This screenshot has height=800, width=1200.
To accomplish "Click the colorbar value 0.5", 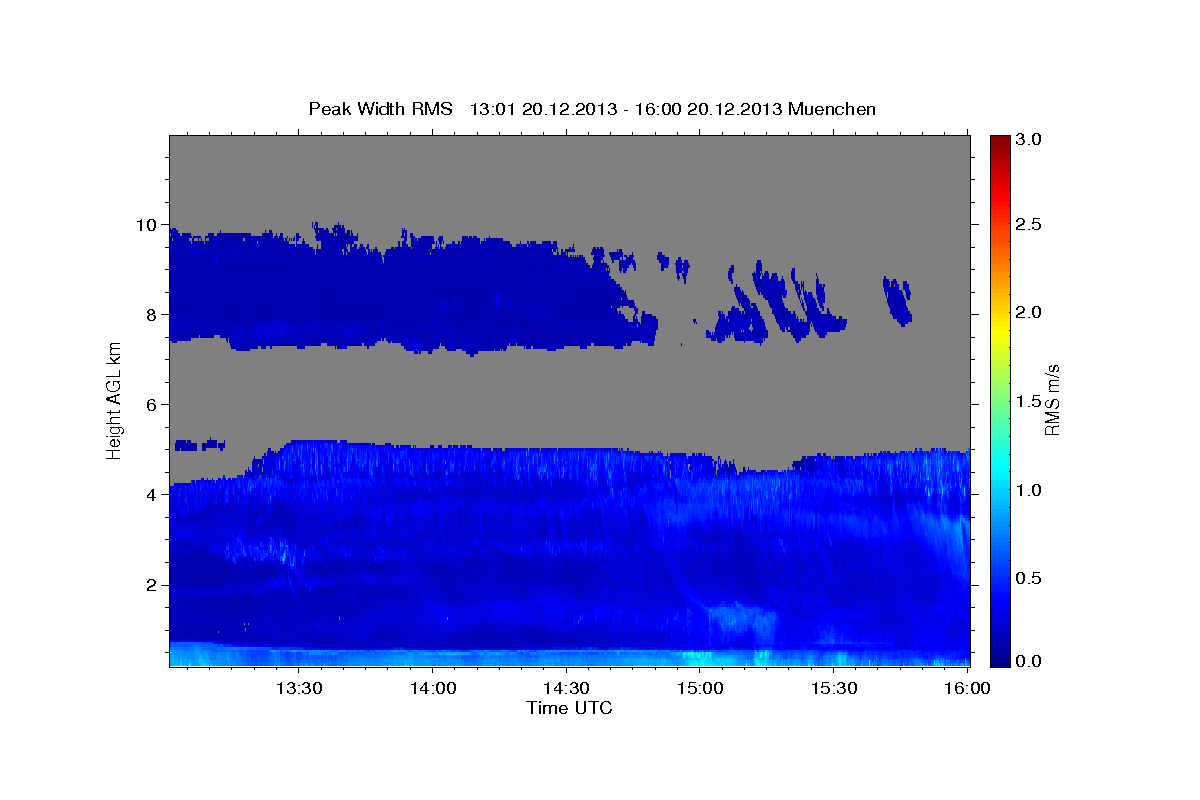I will (1029, 578).
